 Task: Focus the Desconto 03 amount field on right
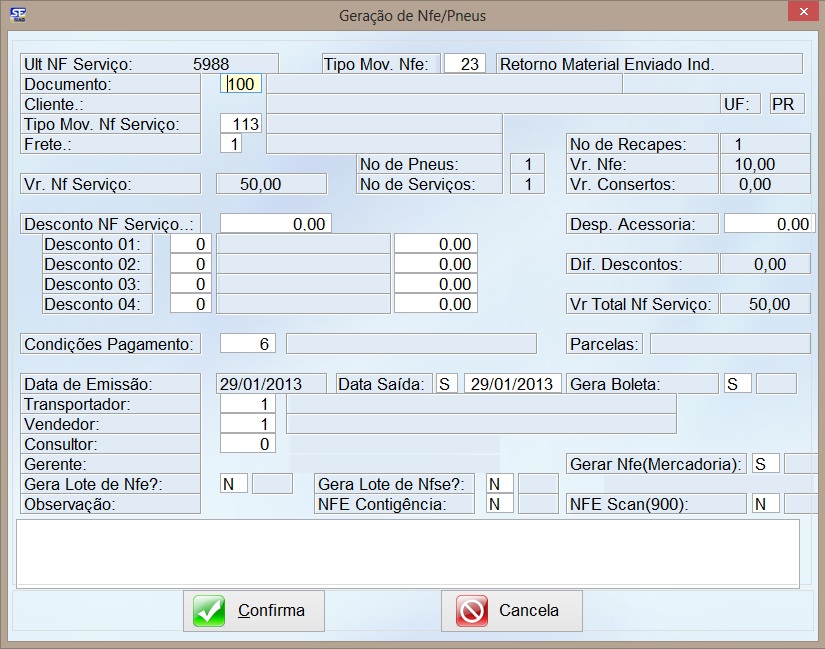[x=435, y=284]
